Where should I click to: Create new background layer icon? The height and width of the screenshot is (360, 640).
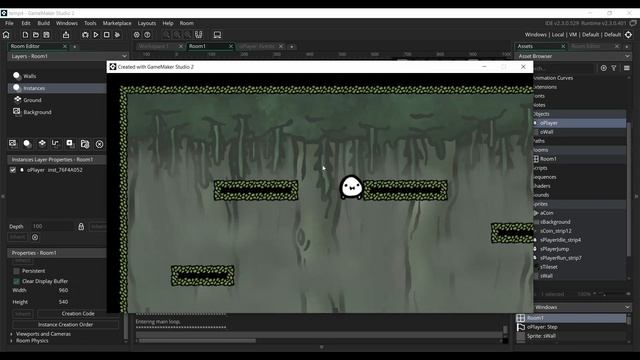(x=13, y=143)
